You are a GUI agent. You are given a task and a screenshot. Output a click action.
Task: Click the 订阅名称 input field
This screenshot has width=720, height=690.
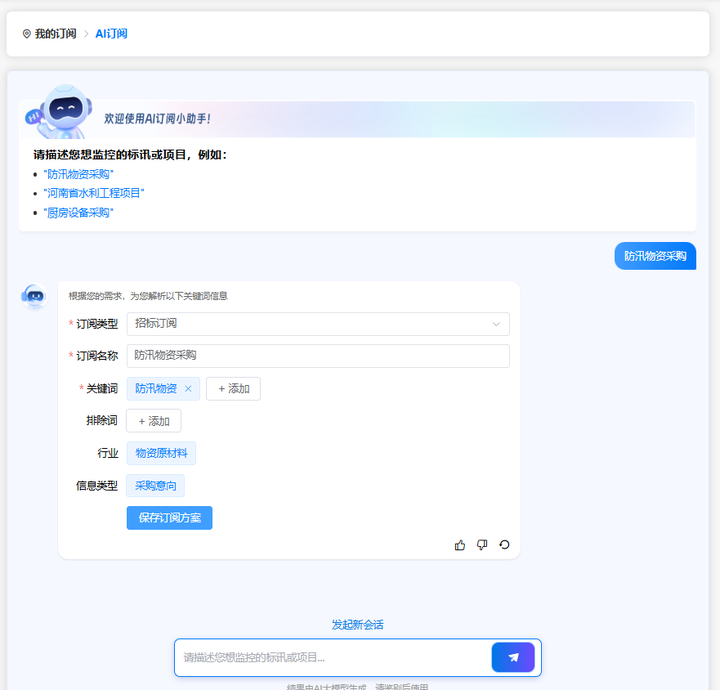pyautogui.click(x=318, y=356)
